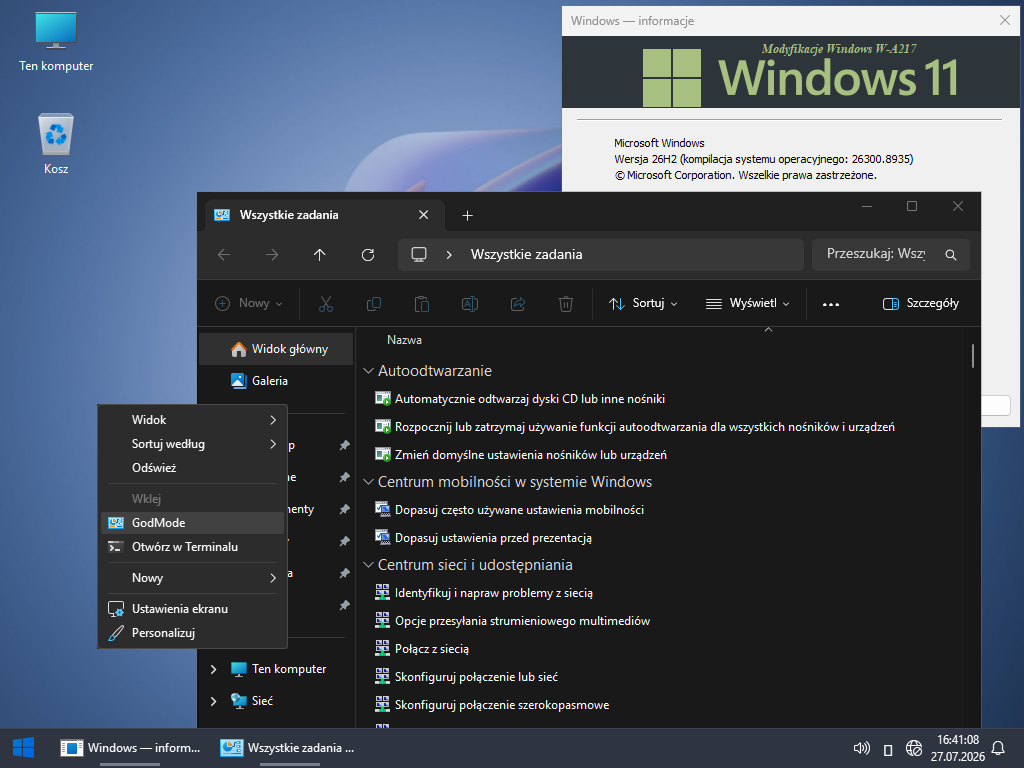This screenshot has height=768, width=1024.
Task: Switch to Windows — informacje taskbar button
Action: pyautogui.click(x=130, y=748)
